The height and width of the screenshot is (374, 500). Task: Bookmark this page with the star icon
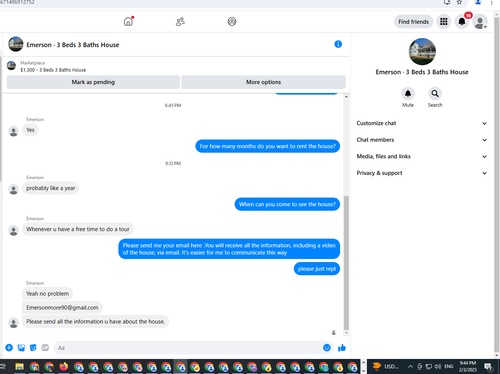click(x=459, y=2)
